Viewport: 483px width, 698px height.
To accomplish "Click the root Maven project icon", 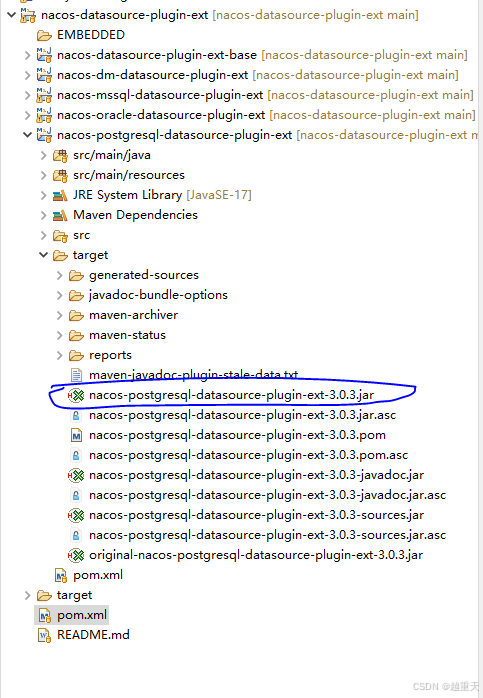I will click(28, 16).
